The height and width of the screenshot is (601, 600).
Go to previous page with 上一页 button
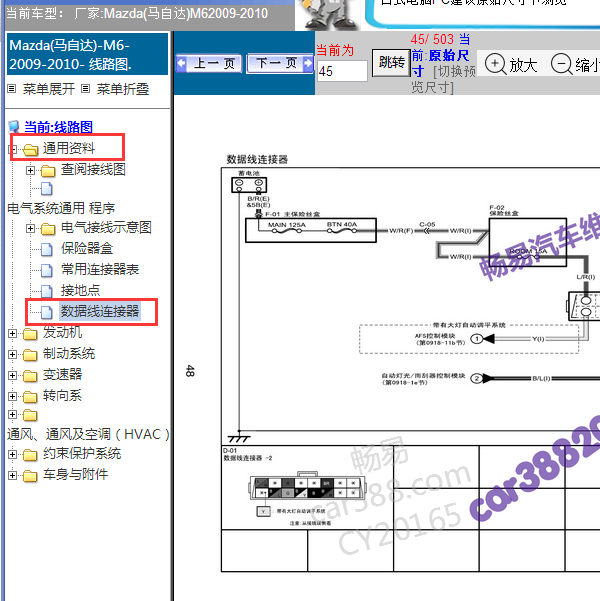[209, 63]
